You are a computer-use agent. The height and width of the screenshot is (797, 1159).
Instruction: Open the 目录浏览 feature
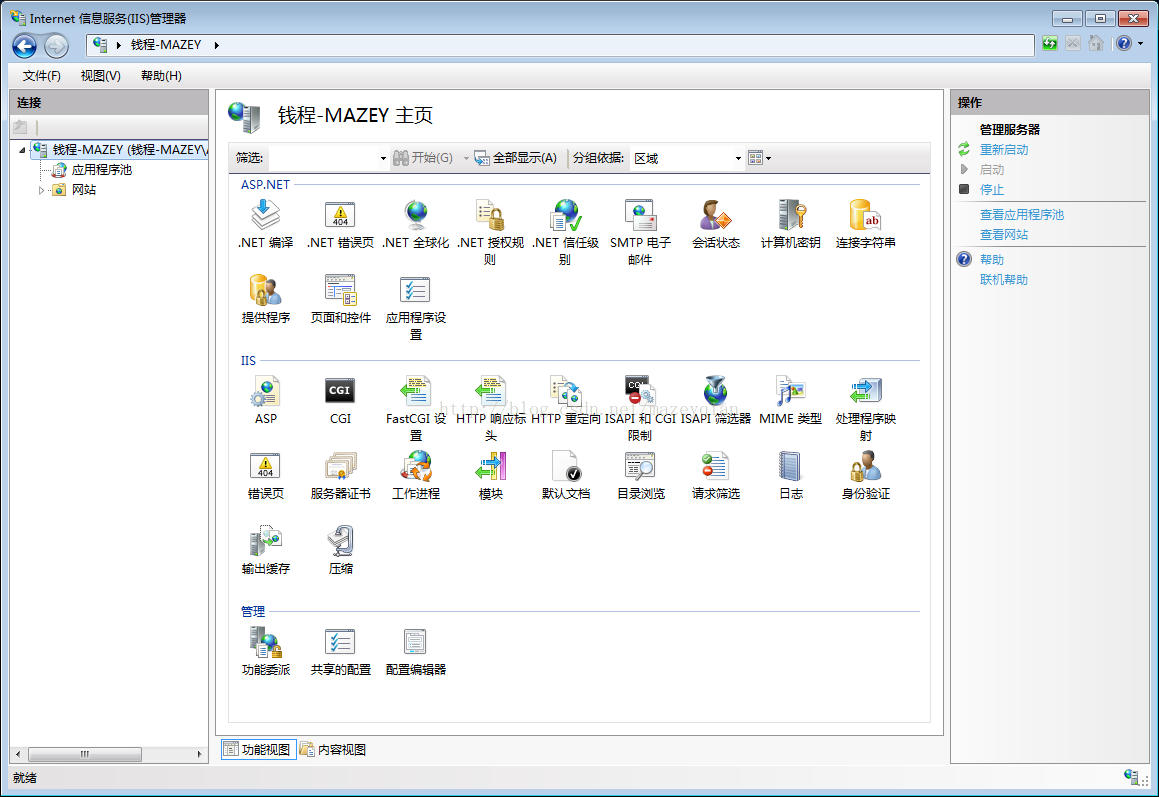click(640, 475)
